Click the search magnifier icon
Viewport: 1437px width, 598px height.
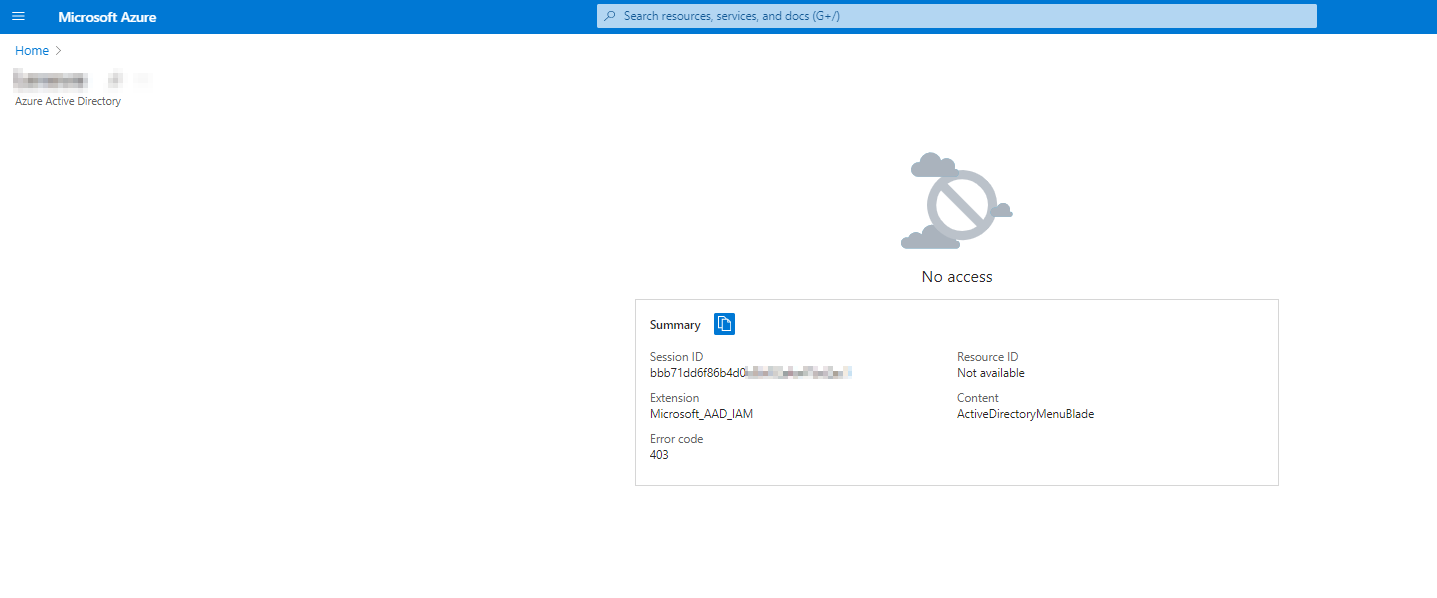click(610, 16)
